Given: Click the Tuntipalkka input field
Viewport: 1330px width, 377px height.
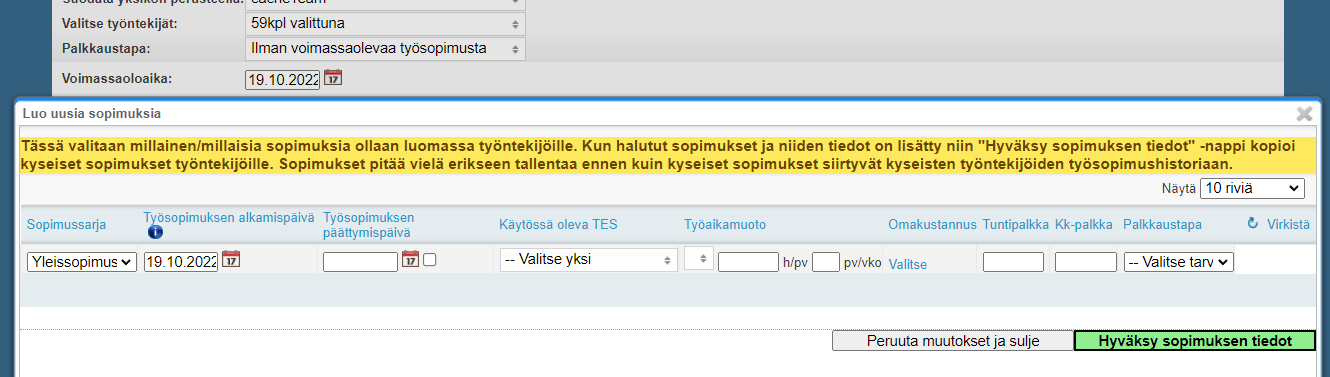Looking at the screenshot, I should point(1013,262).
